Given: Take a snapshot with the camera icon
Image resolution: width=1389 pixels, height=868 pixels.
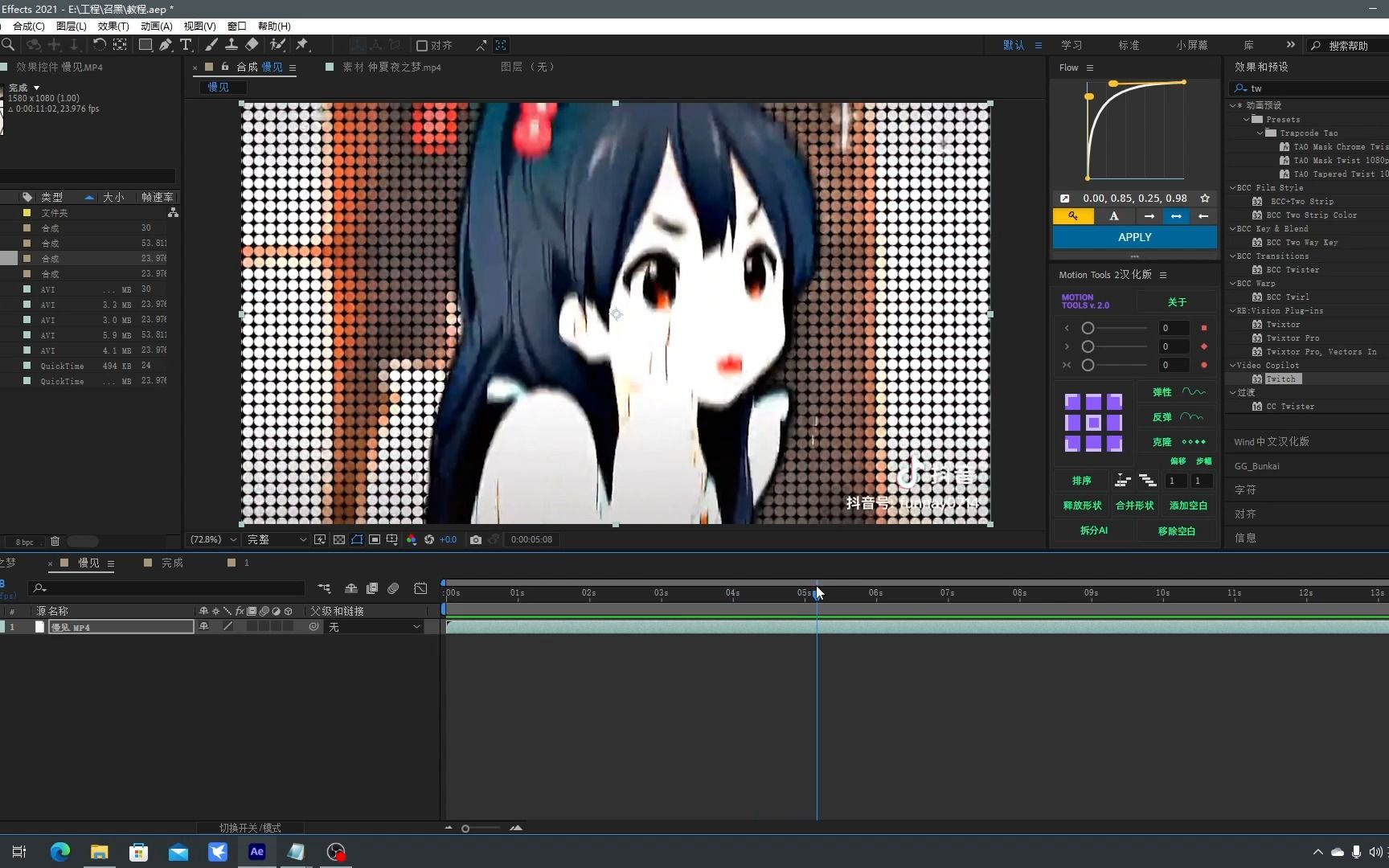Looking at the screenshot, I should 476,539.
